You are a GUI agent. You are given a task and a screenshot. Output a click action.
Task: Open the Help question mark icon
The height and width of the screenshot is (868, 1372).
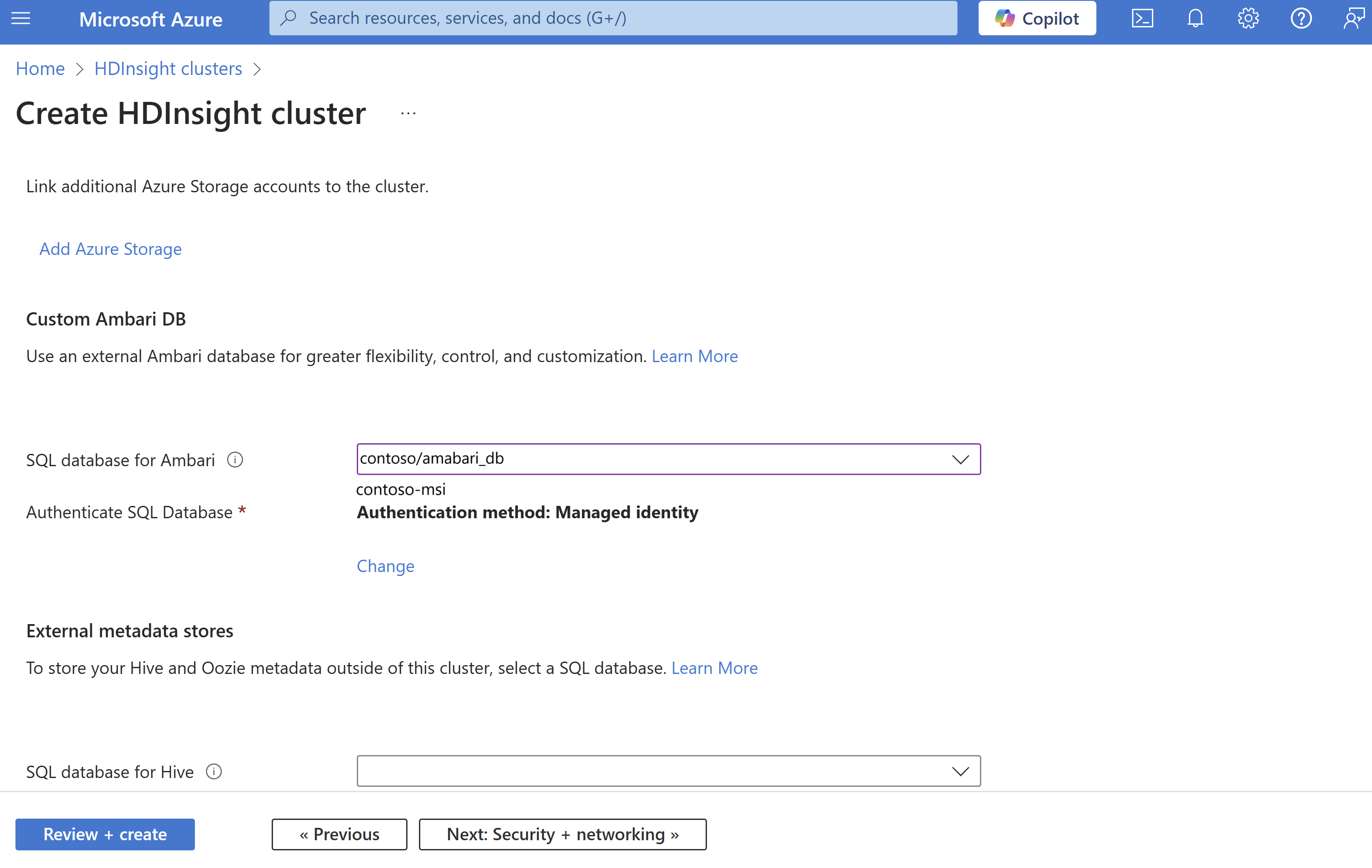click(1301, 18)
